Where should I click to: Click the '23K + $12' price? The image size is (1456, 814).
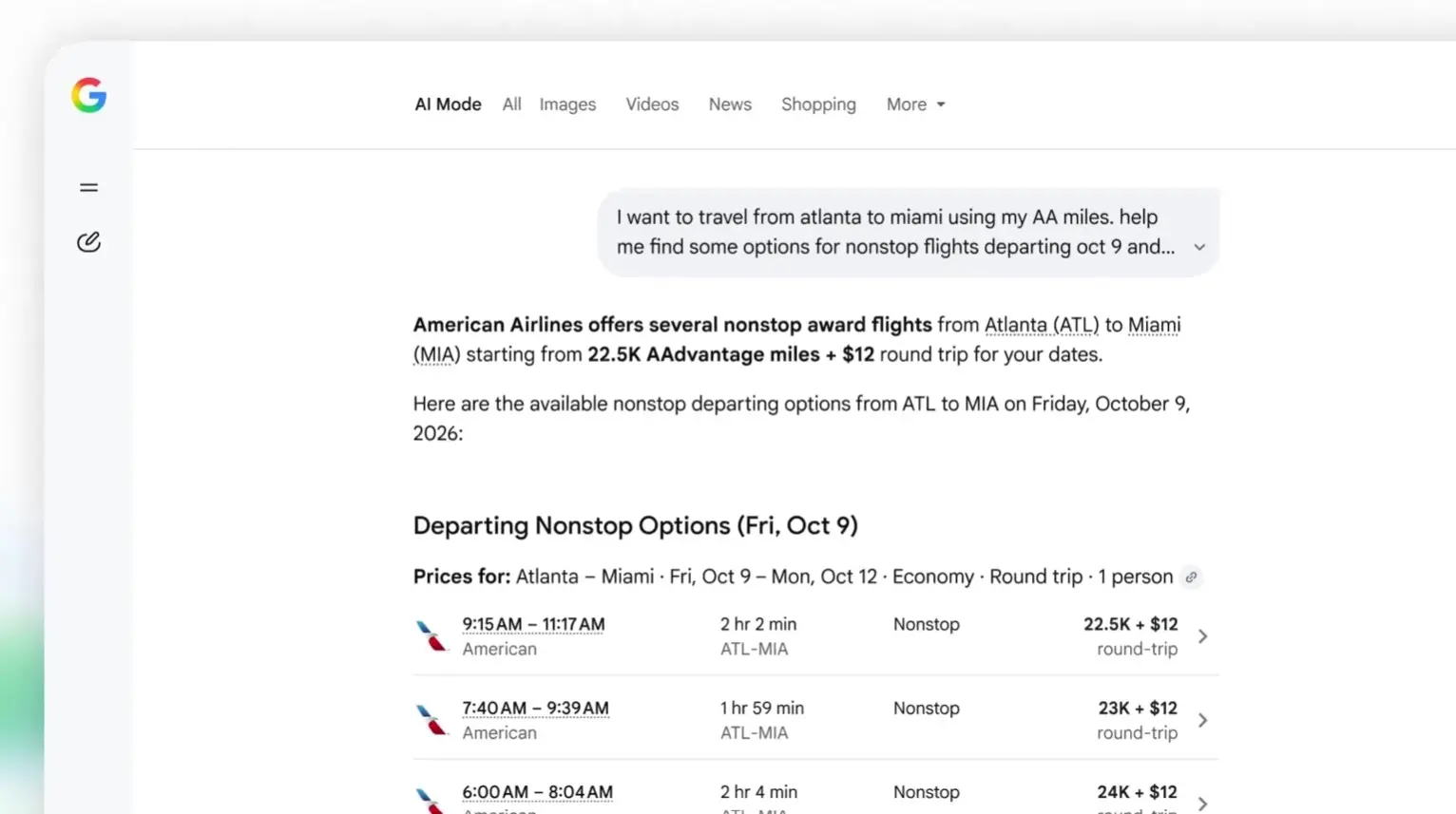1138,708
